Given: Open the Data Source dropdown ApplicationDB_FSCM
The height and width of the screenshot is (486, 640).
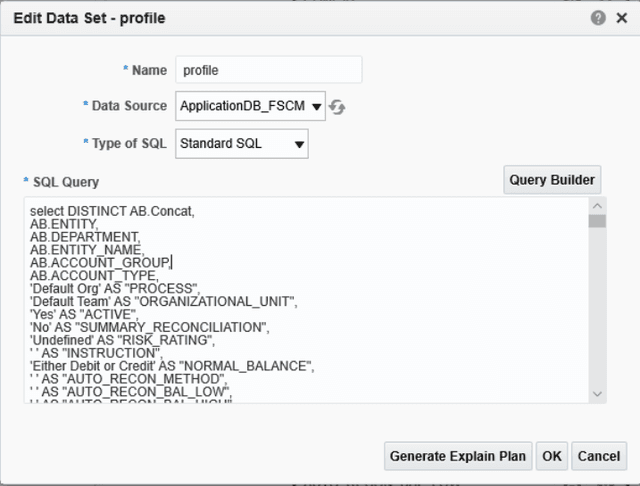Looking at the screenshot, I should [x=250, y=106].
